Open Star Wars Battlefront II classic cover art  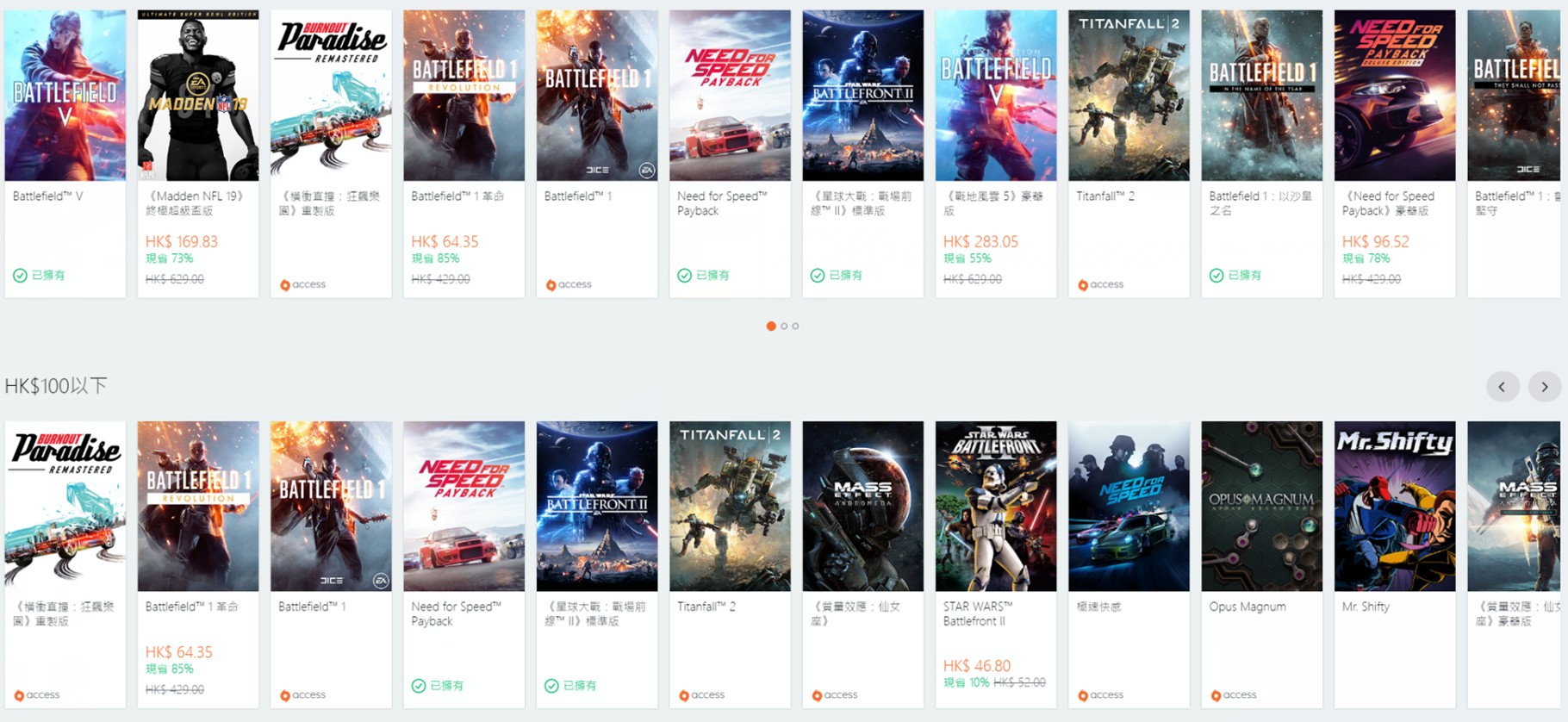click(x=996, y=506)
